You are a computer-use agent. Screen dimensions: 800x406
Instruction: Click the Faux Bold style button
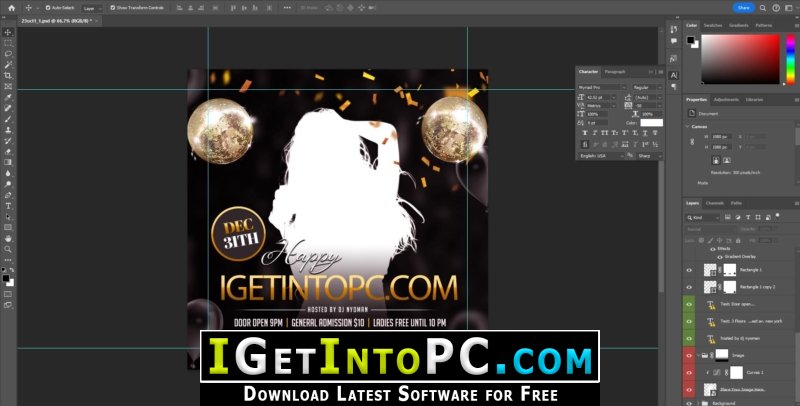click(586, 133)
